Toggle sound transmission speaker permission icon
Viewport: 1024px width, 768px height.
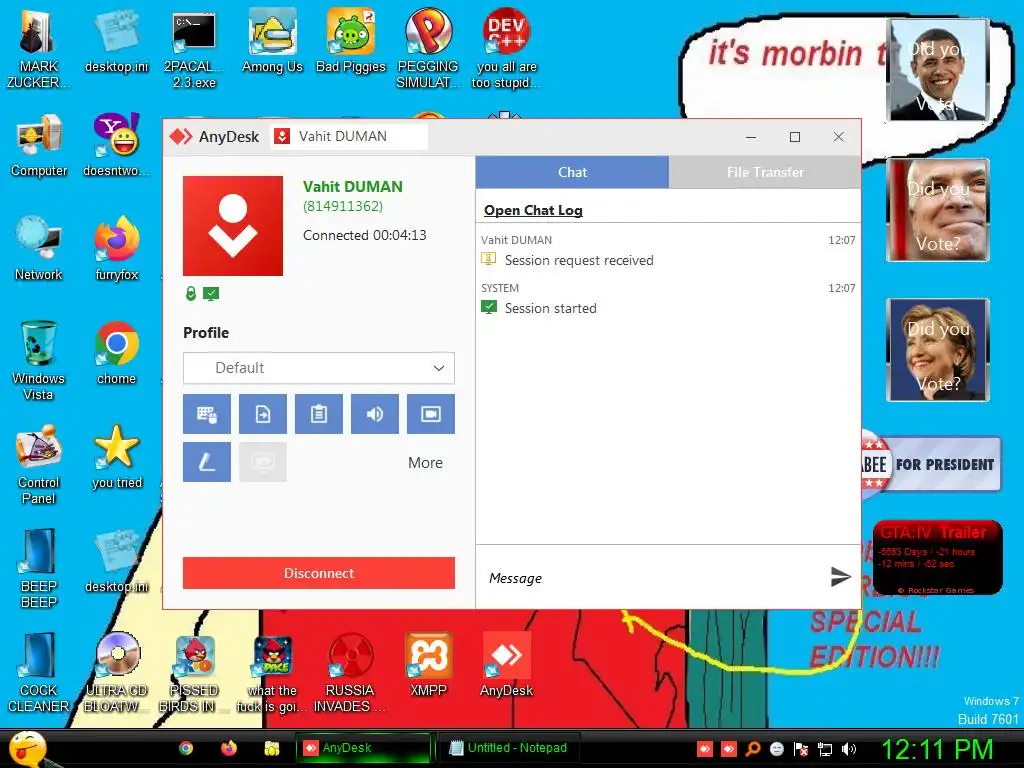tap(375, 414)
